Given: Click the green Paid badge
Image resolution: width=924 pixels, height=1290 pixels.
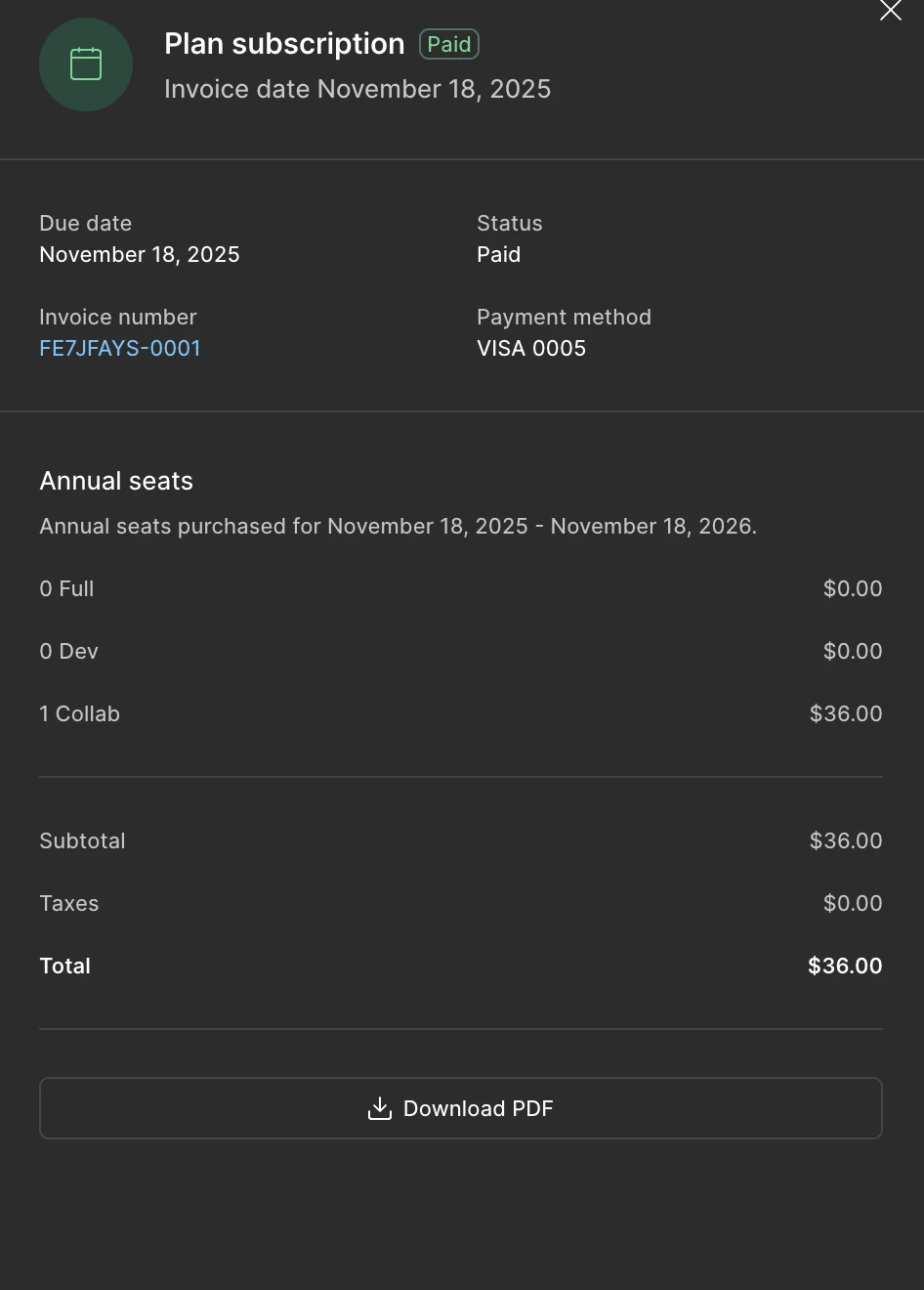Looking at the screenshot, I should click(449, 44).
